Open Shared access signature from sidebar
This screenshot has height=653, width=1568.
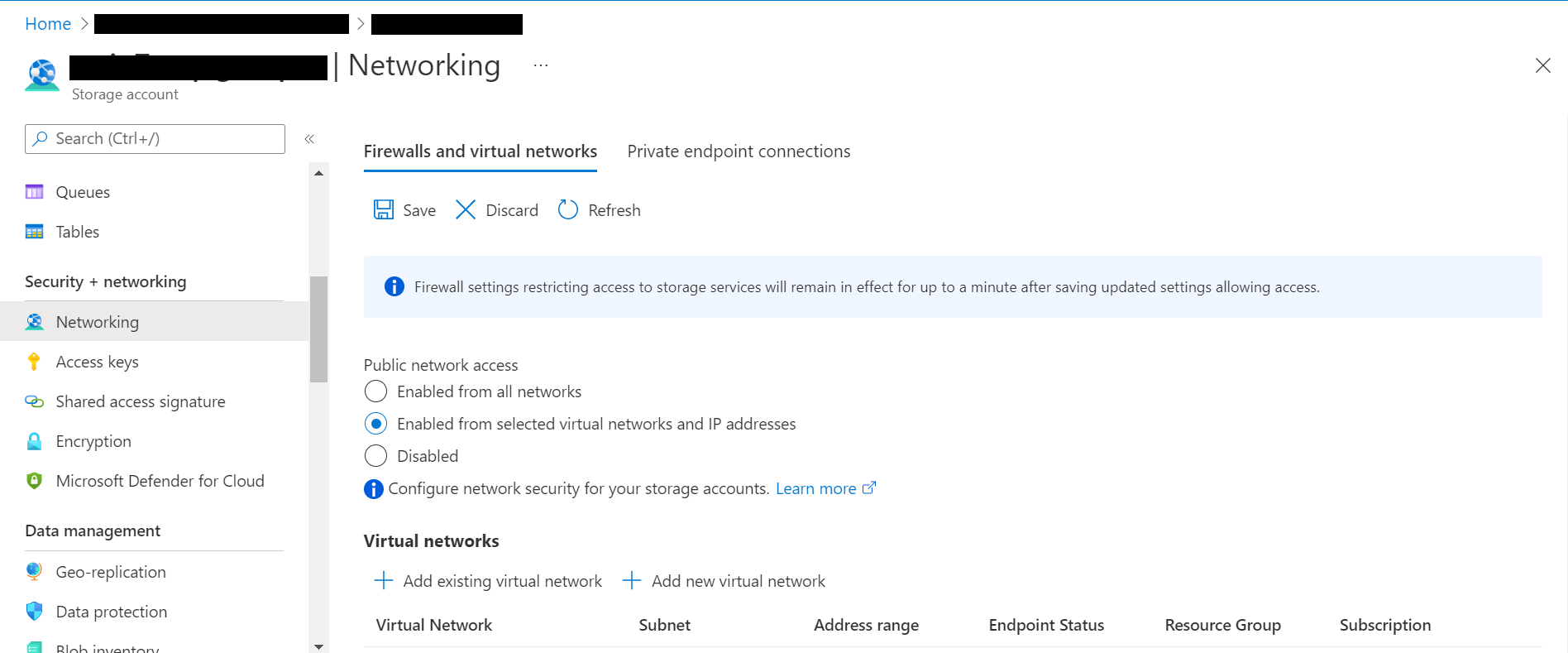click(x=140, y=401)
